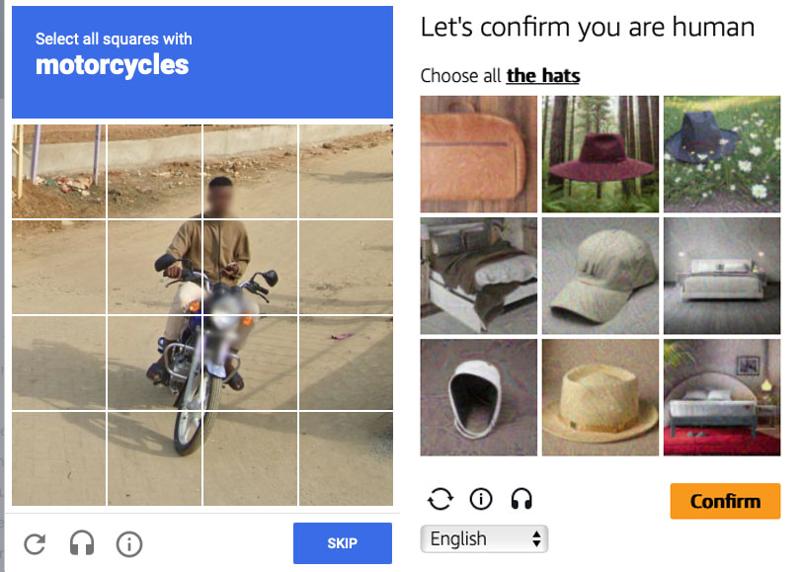Pick the bedroom with red carpet image
This screenshot has height=572, width=800.
[722, 397]
